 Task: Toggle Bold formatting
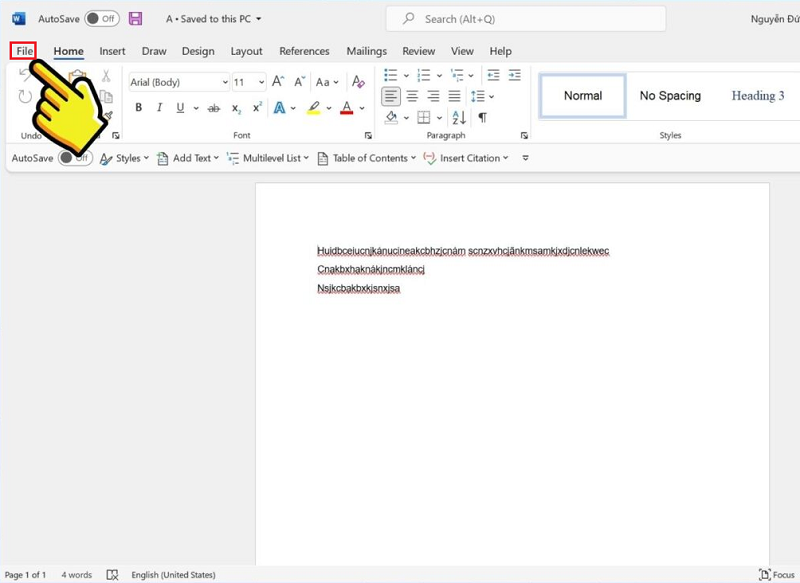point(138,108)
